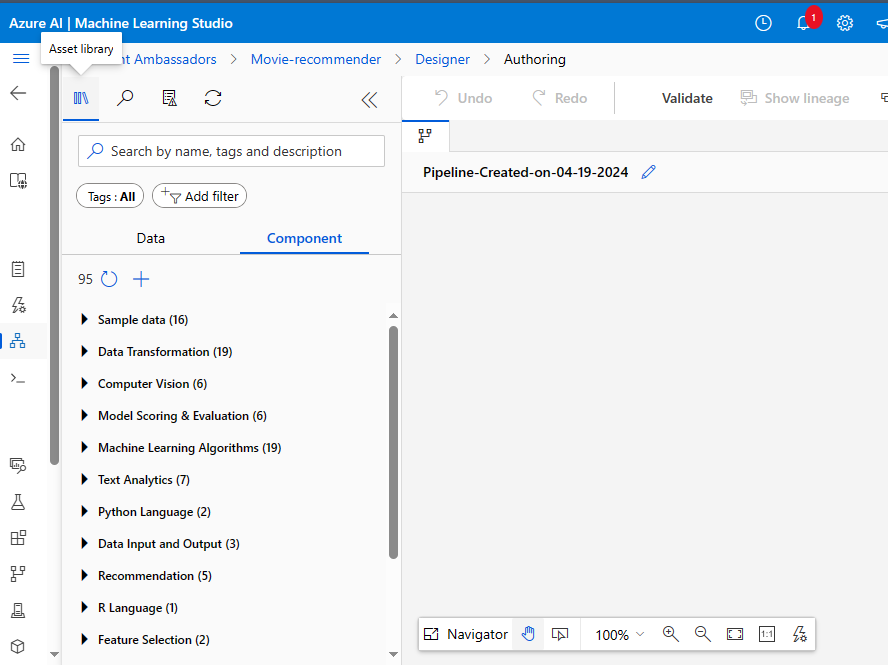Click the Validate button

coord(687,99)
